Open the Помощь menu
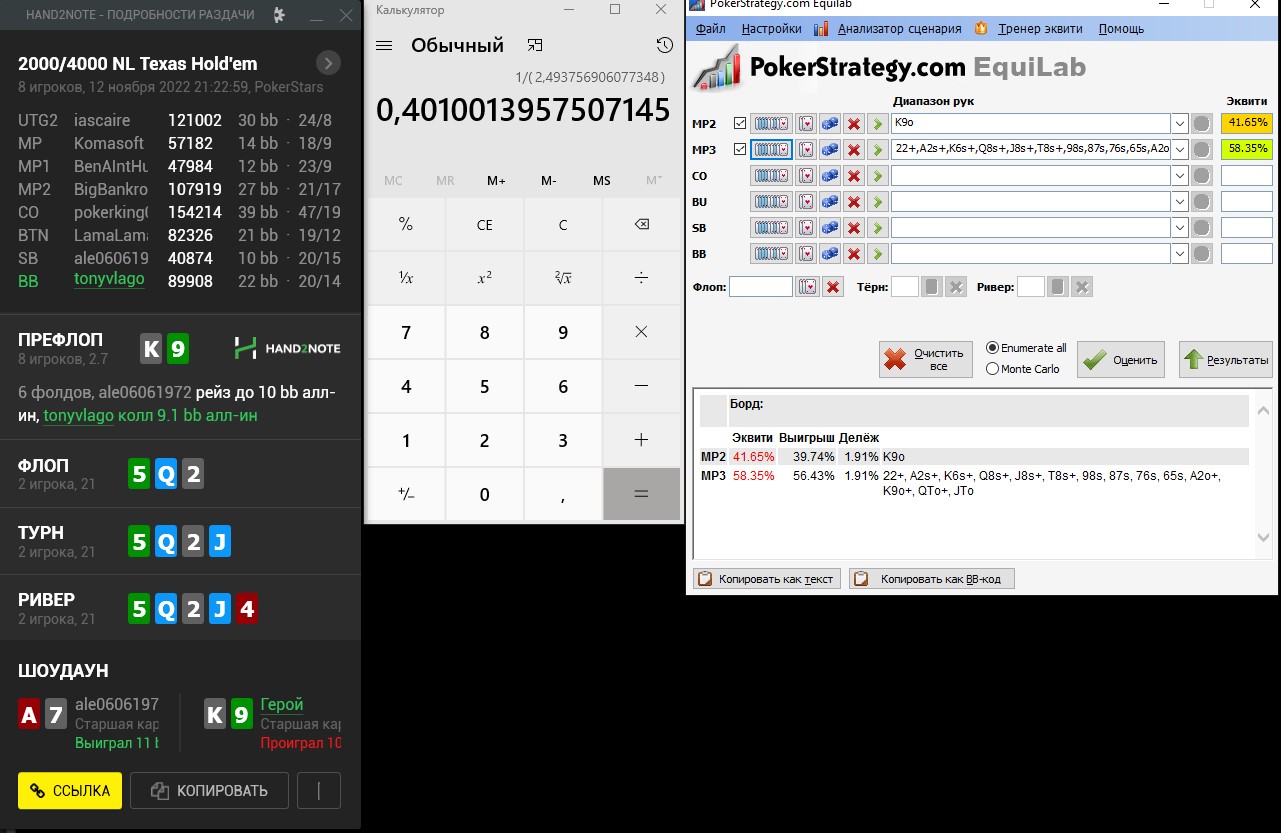1281x833 pixels. pos(1121,29)
